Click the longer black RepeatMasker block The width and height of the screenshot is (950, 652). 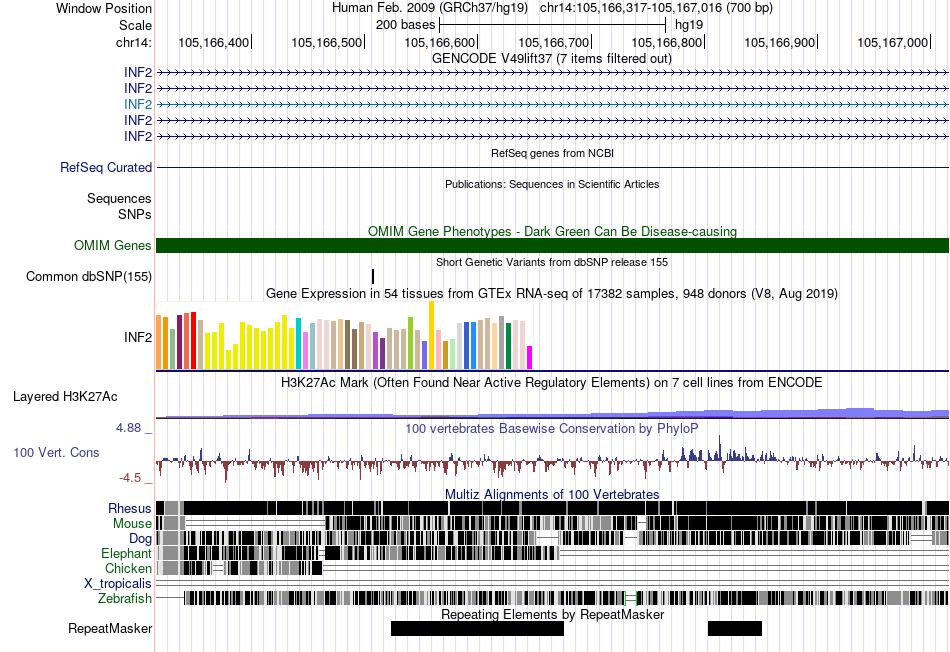click(x=477, y=628)
